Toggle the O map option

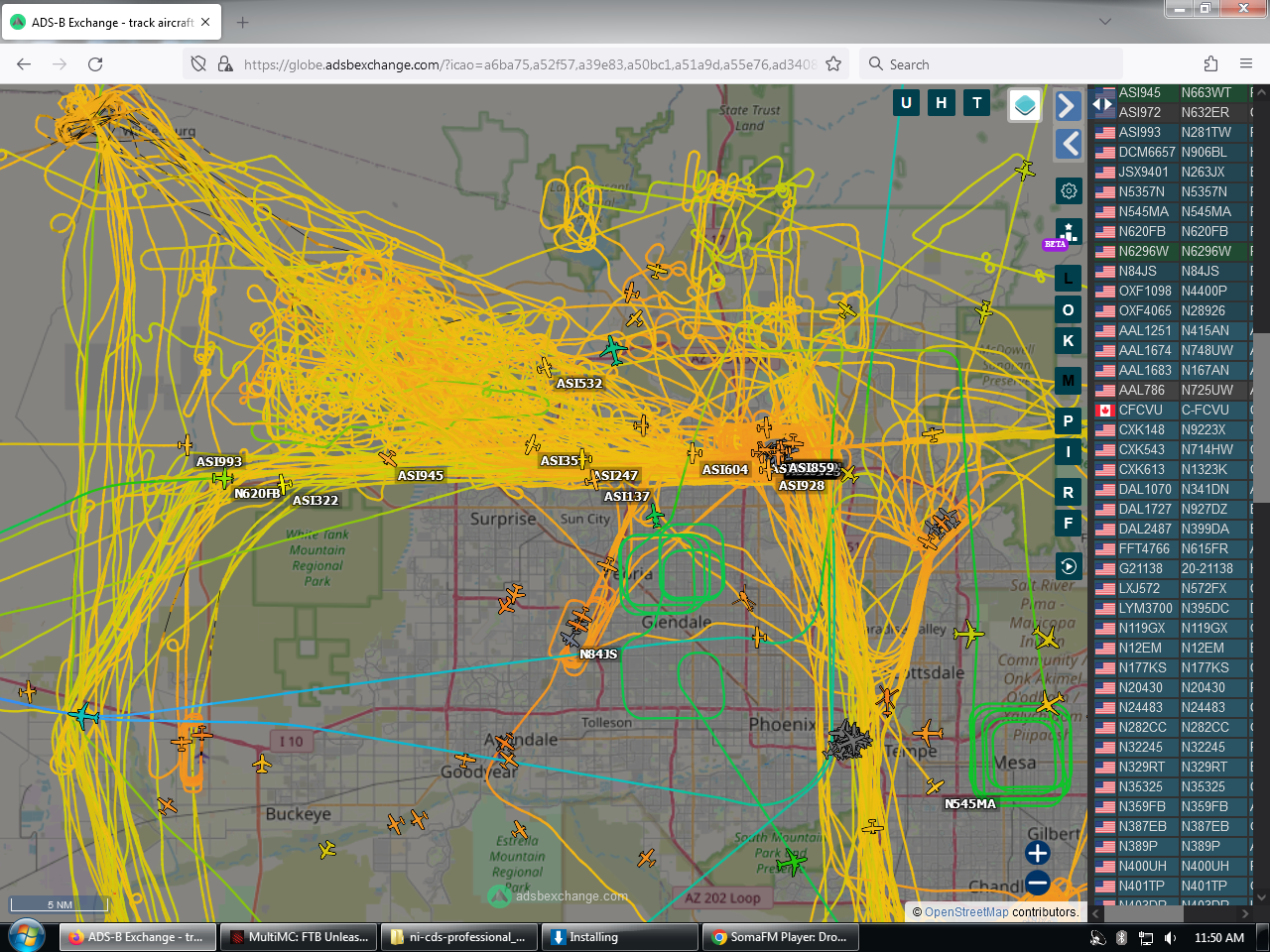click(1069, 310)
